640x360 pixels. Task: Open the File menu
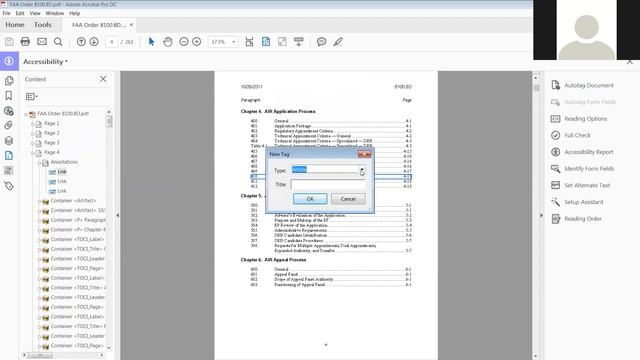tap(7, 13)
